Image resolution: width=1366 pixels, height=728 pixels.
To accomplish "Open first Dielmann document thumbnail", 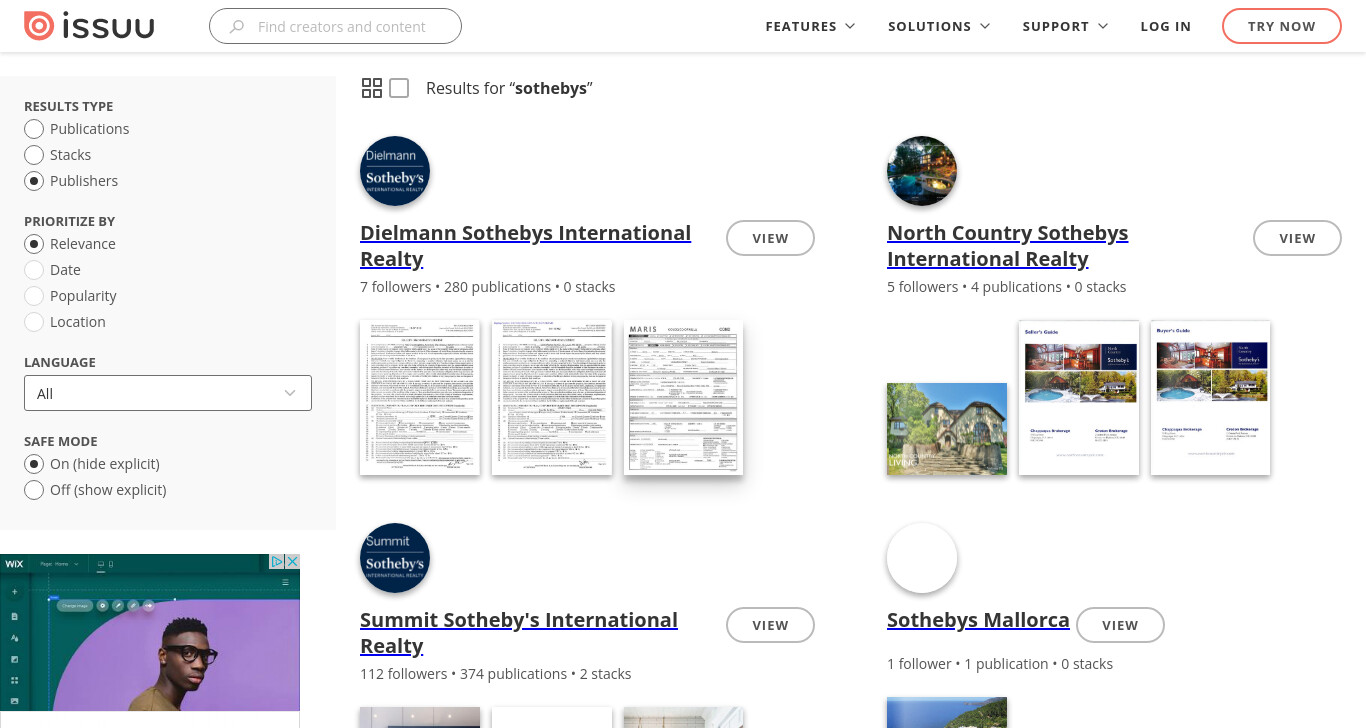I will point(420,398).
